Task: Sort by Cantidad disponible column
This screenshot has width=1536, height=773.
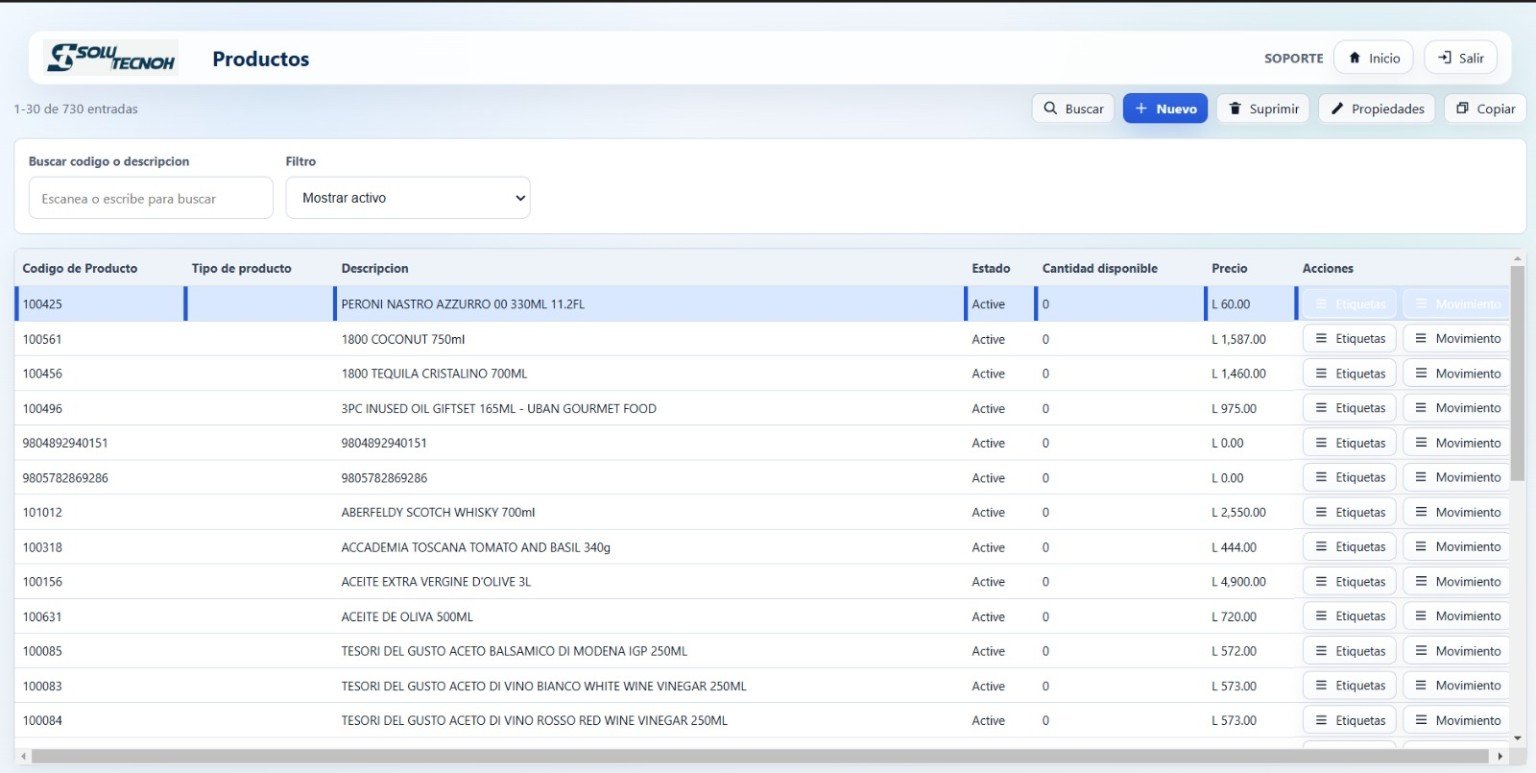Action: click(x=1100, y=268)
